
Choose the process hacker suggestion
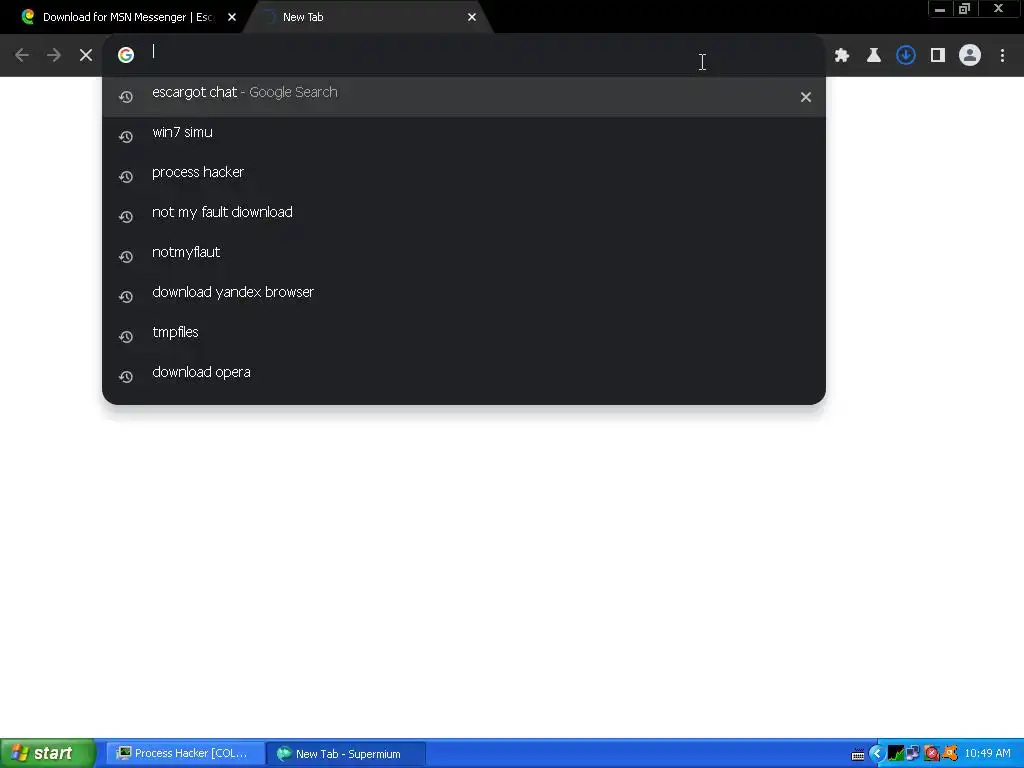pyautogui.click(x=464, y=176)
